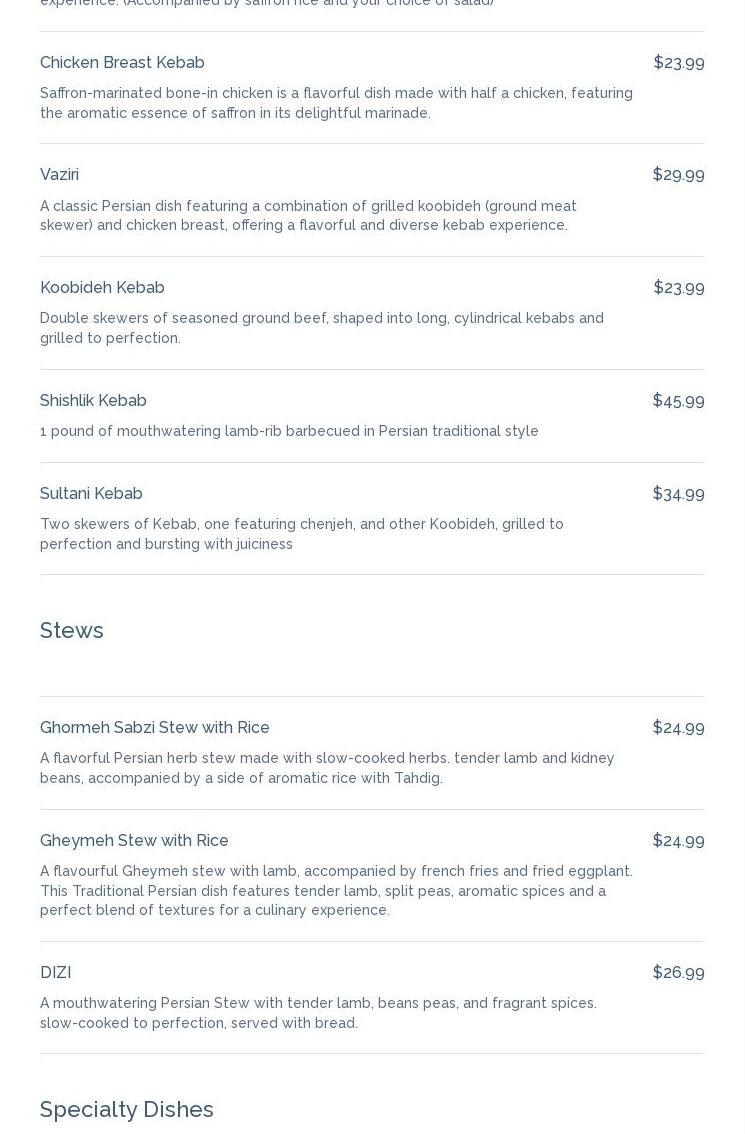The height and width of the screenshot is (1134, 745).
Task: Click the Koobideh Kebab item name
Action: click(102, 288)
